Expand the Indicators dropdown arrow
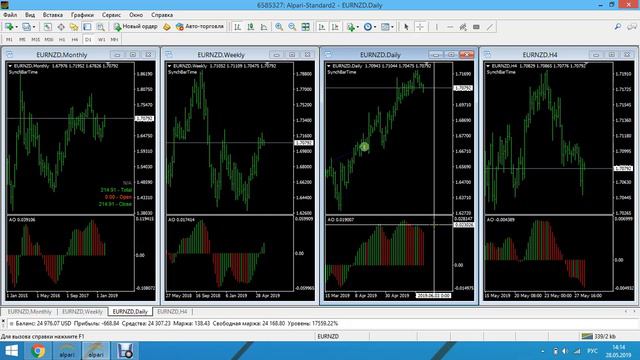This screenshot has height=360, width=640. pos(358,27)
